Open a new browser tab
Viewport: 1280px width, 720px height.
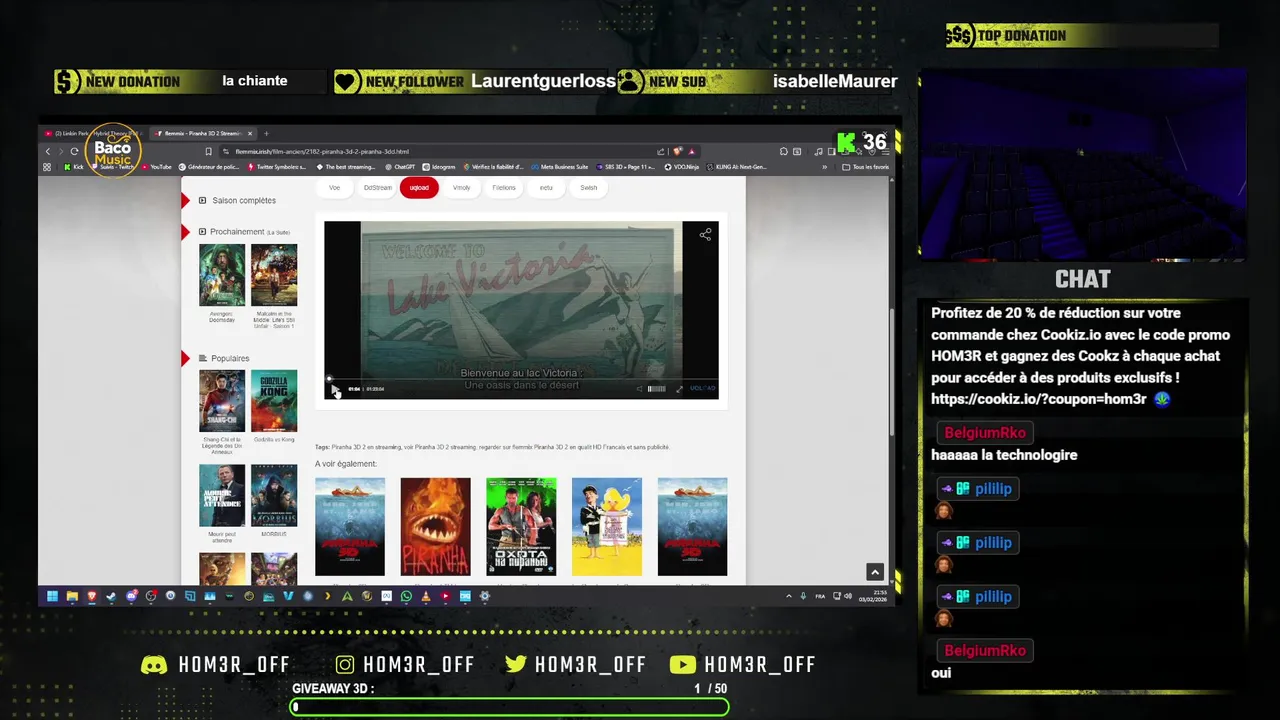266,133
